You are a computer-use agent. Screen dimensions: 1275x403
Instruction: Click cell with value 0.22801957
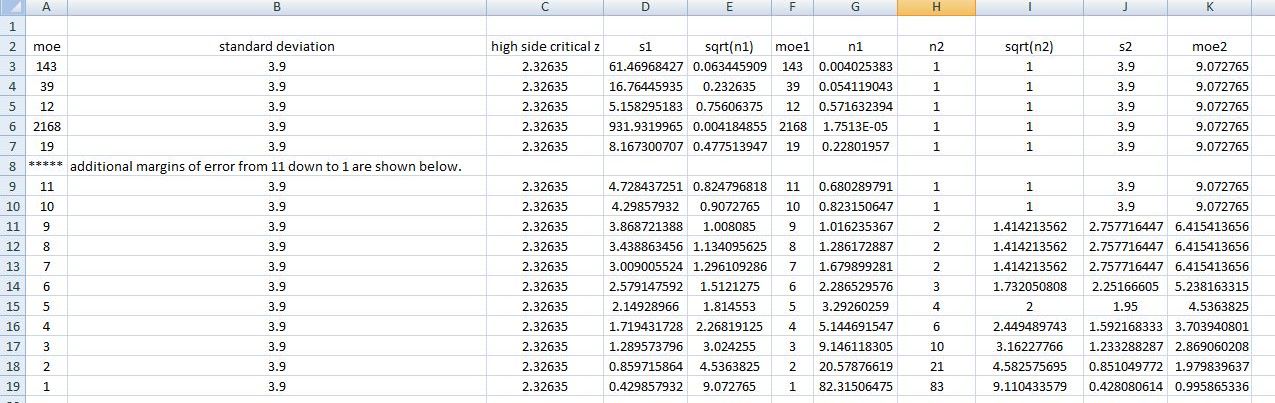click(x=855, y=146)
